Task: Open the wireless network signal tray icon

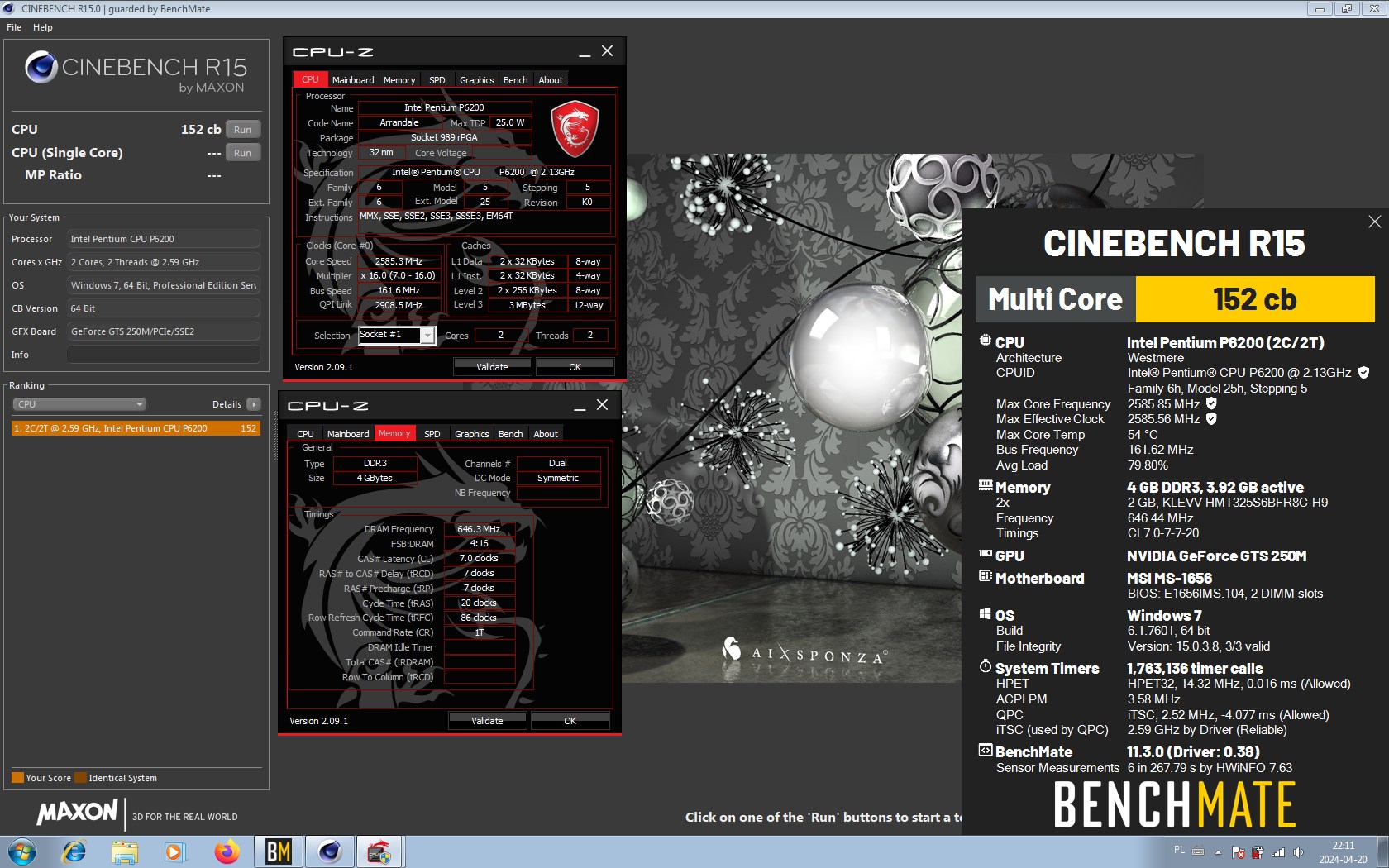Action: tap(1278, 851)
